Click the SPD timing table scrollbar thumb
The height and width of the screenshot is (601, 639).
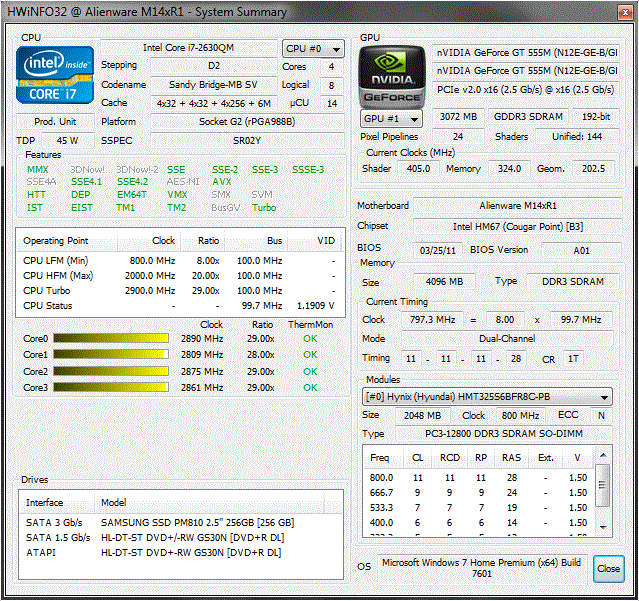click(x=602, y=485)
